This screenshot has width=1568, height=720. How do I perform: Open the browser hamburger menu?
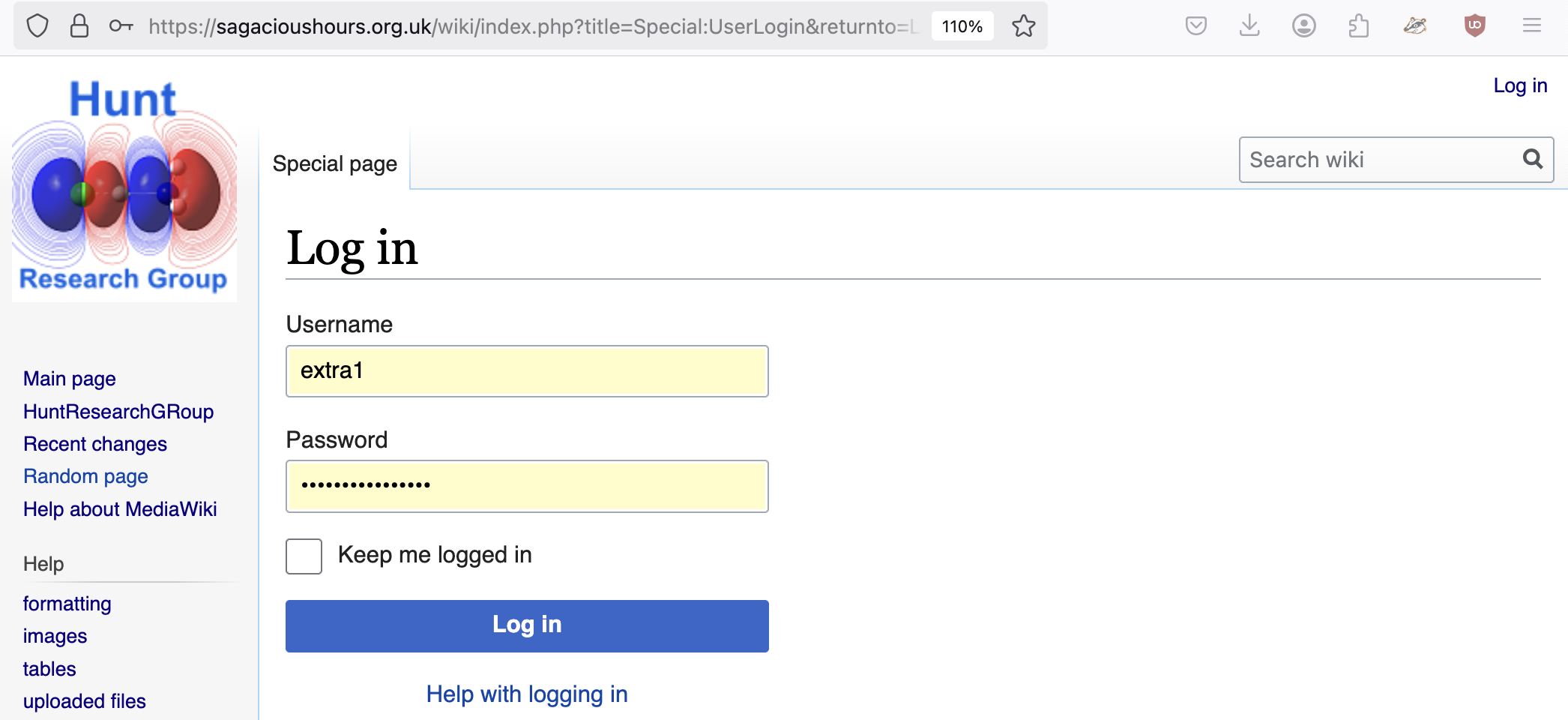coord(1531,25)
